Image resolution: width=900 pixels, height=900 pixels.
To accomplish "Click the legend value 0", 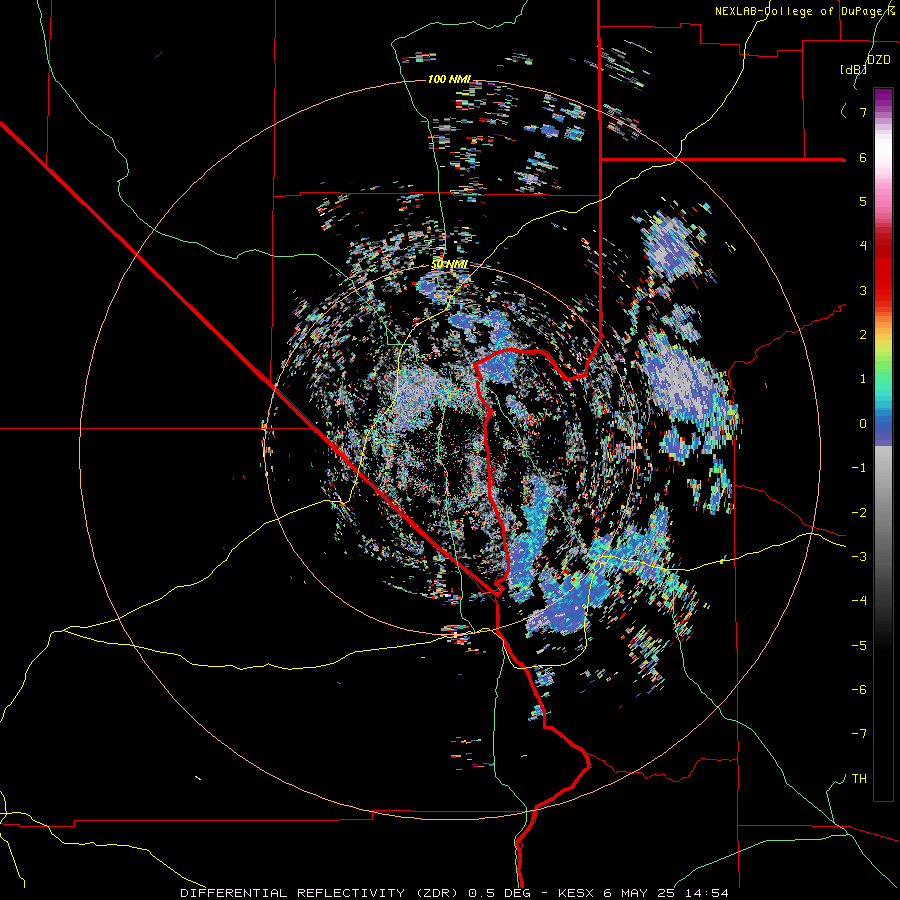I will (863, 424).
